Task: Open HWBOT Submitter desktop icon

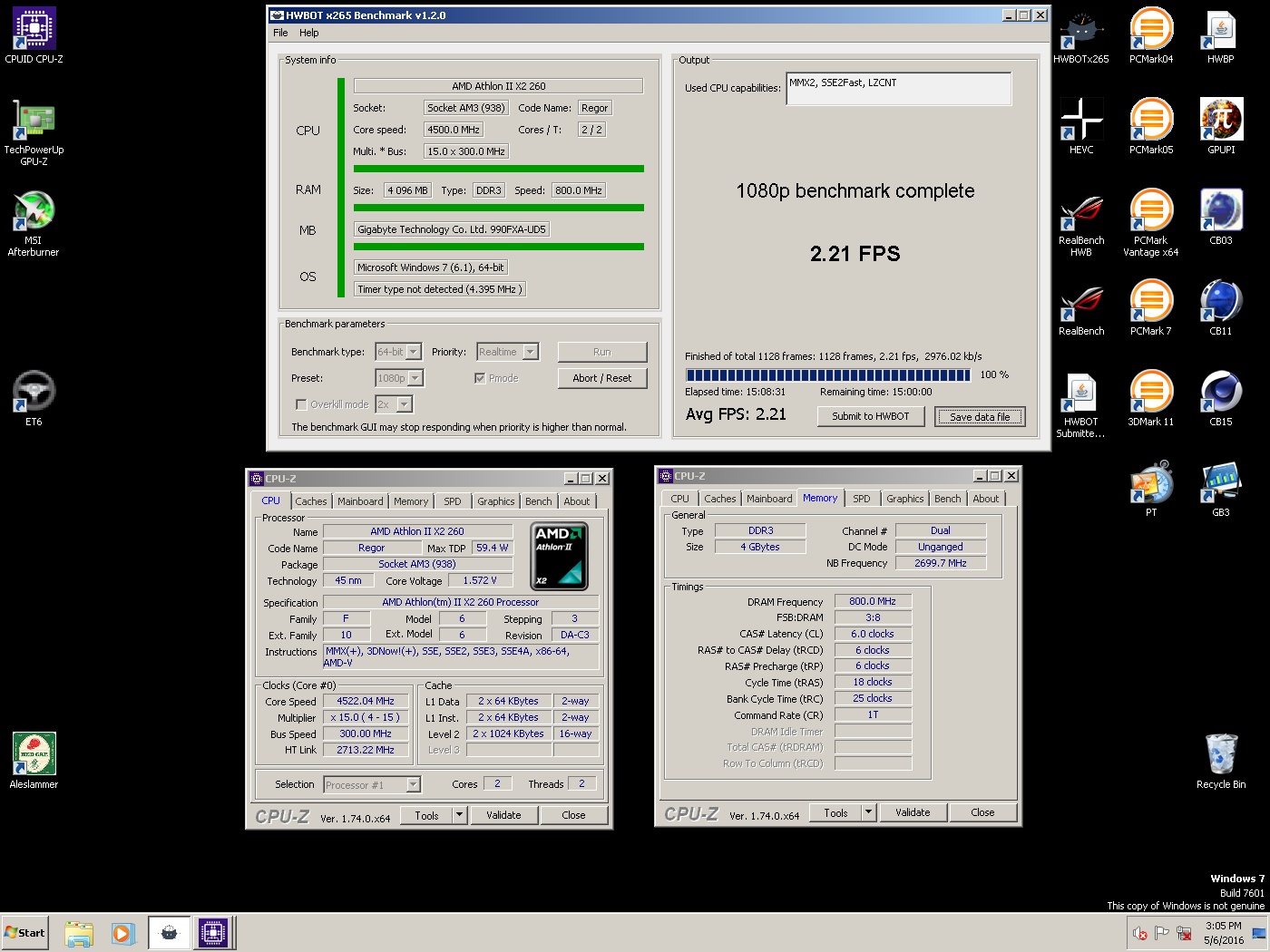Action: click(1081, 404)
